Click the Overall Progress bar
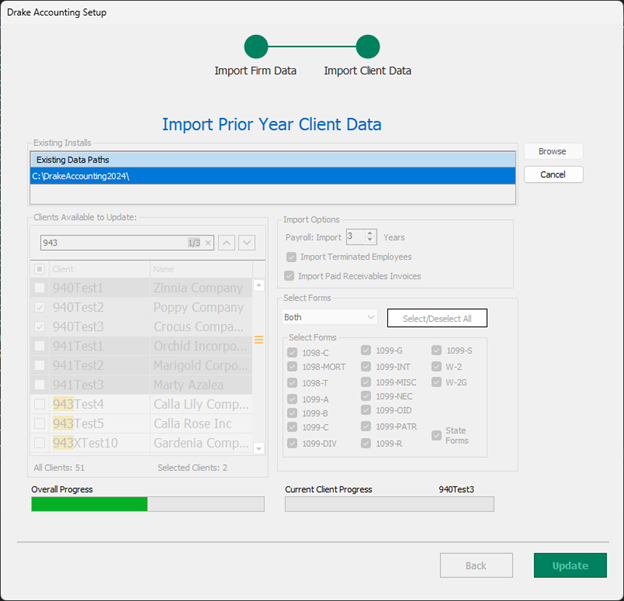This screenshot has width=624, height=601. coord(148,504)
